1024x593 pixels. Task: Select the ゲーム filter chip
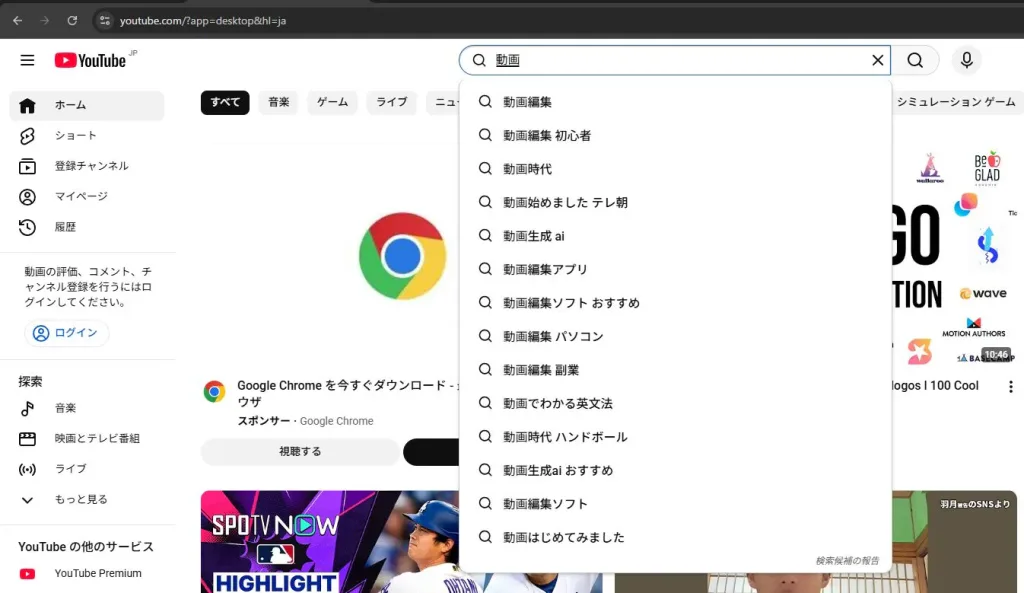click(332, 103)
